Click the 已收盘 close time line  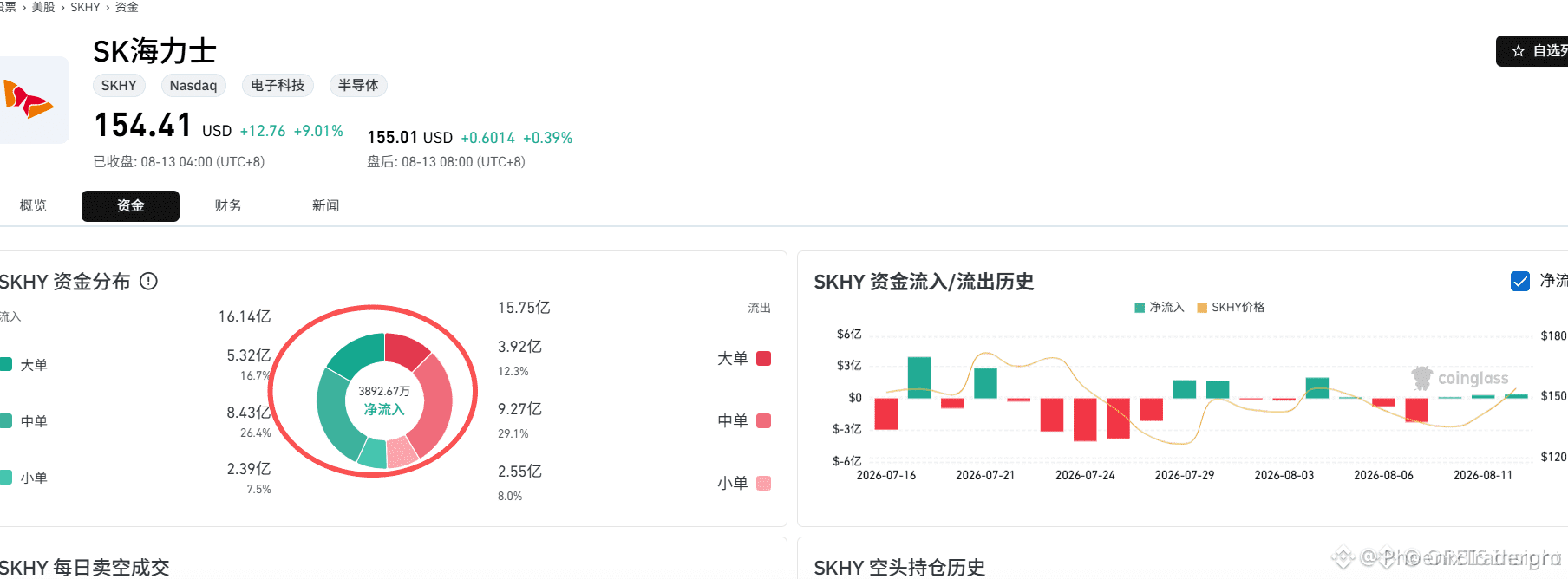pyautogui.click(x=179, y=162)
